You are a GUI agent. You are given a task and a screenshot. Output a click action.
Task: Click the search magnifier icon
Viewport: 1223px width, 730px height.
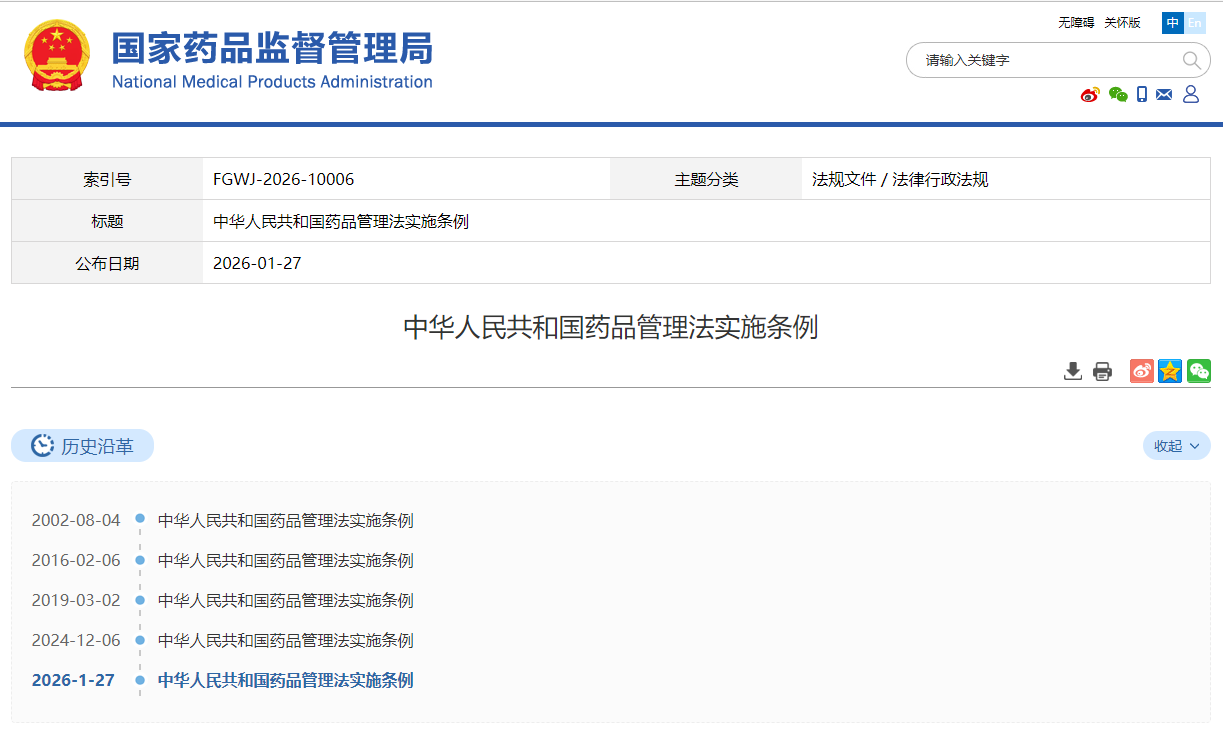click(x=1191, y=60)
